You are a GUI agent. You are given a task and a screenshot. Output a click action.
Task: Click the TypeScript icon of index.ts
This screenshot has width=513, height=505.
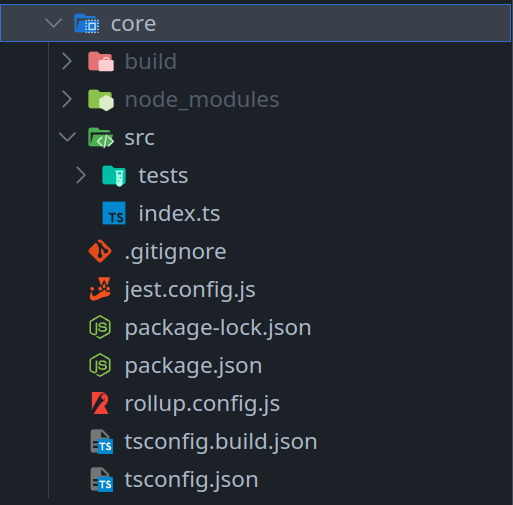[x=114, y=213]
